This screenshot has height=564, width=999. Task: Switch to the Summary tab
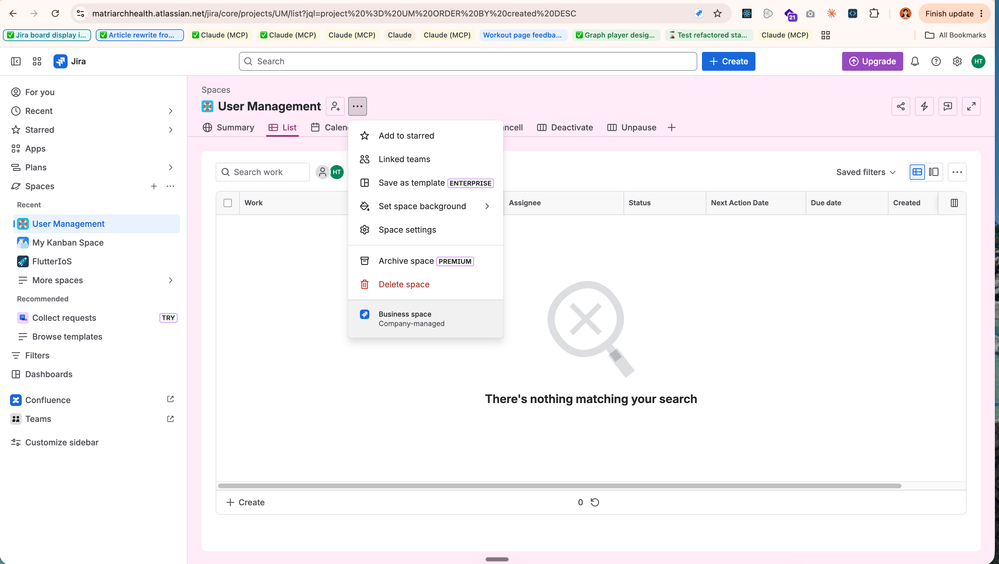tap(228, 127)
